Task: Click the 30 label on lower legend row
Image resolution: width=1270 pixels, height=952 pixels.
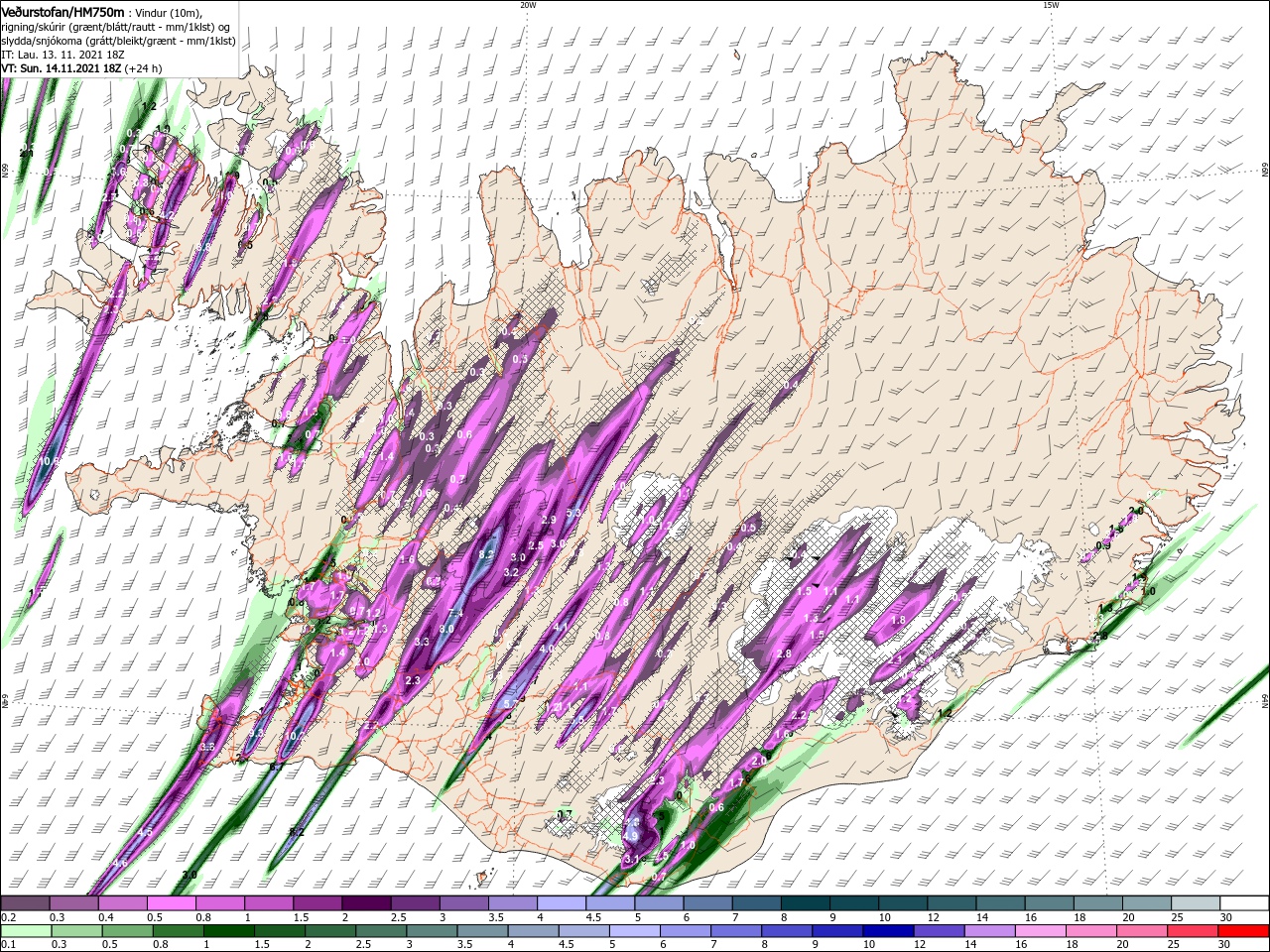Action: coord(1226,945)
